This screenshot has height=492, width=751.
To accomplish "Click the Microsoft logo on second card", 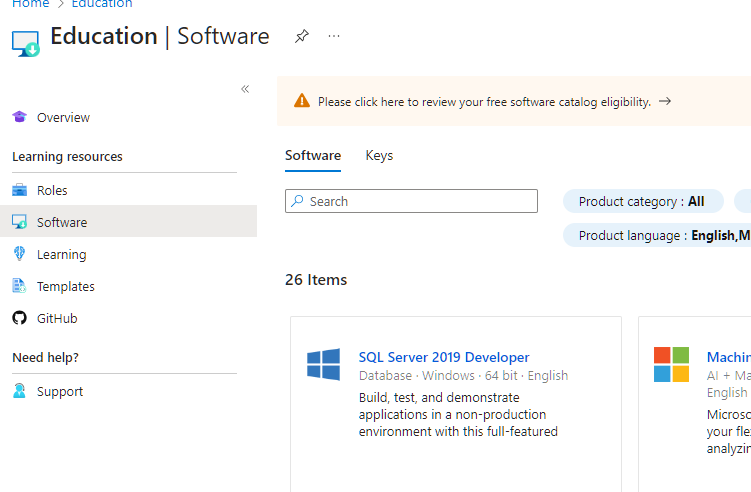I will [671, 364].
